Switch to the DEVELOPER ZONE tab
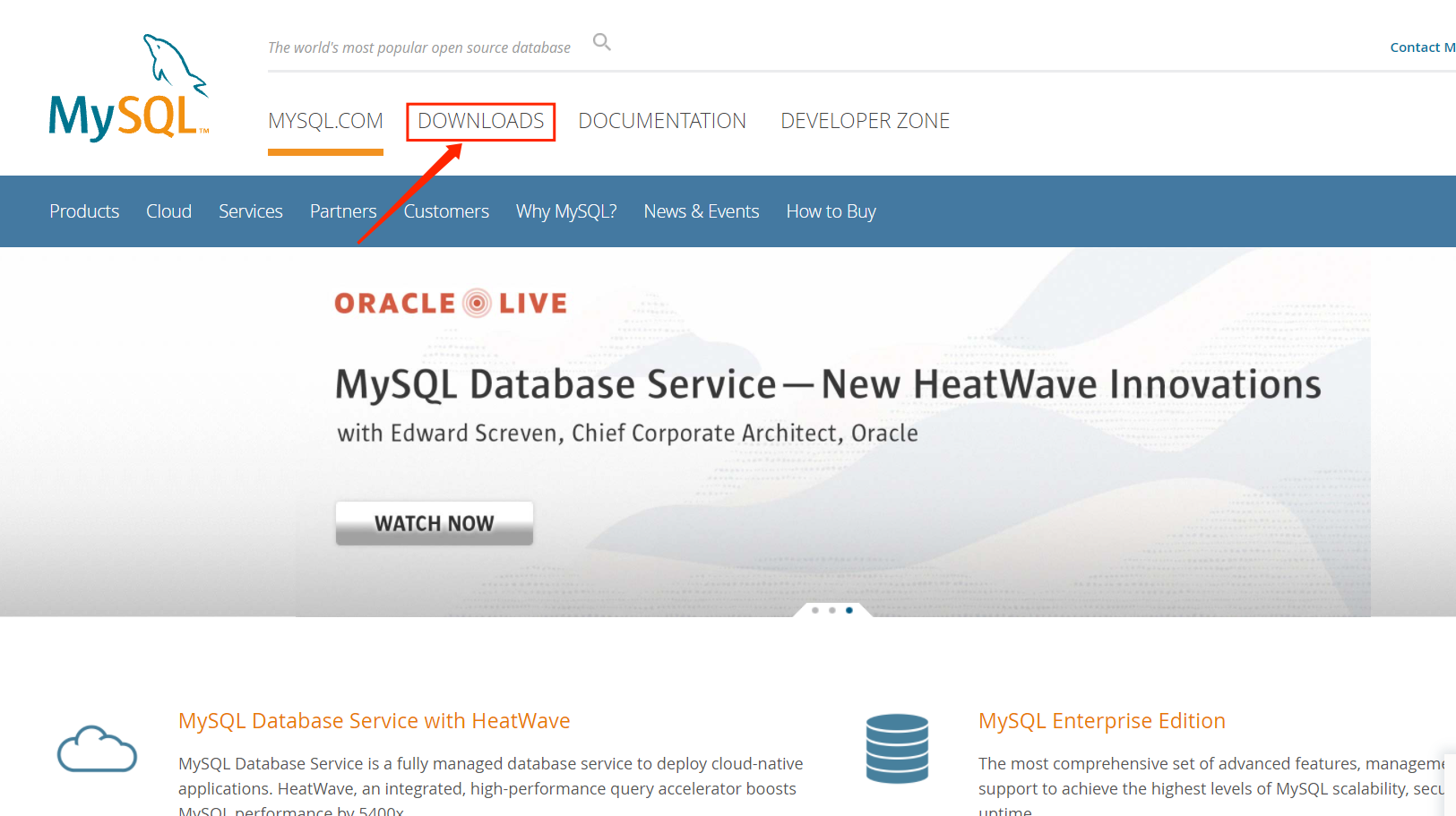This screenshot has height=816, width=1456. point(866,121)
